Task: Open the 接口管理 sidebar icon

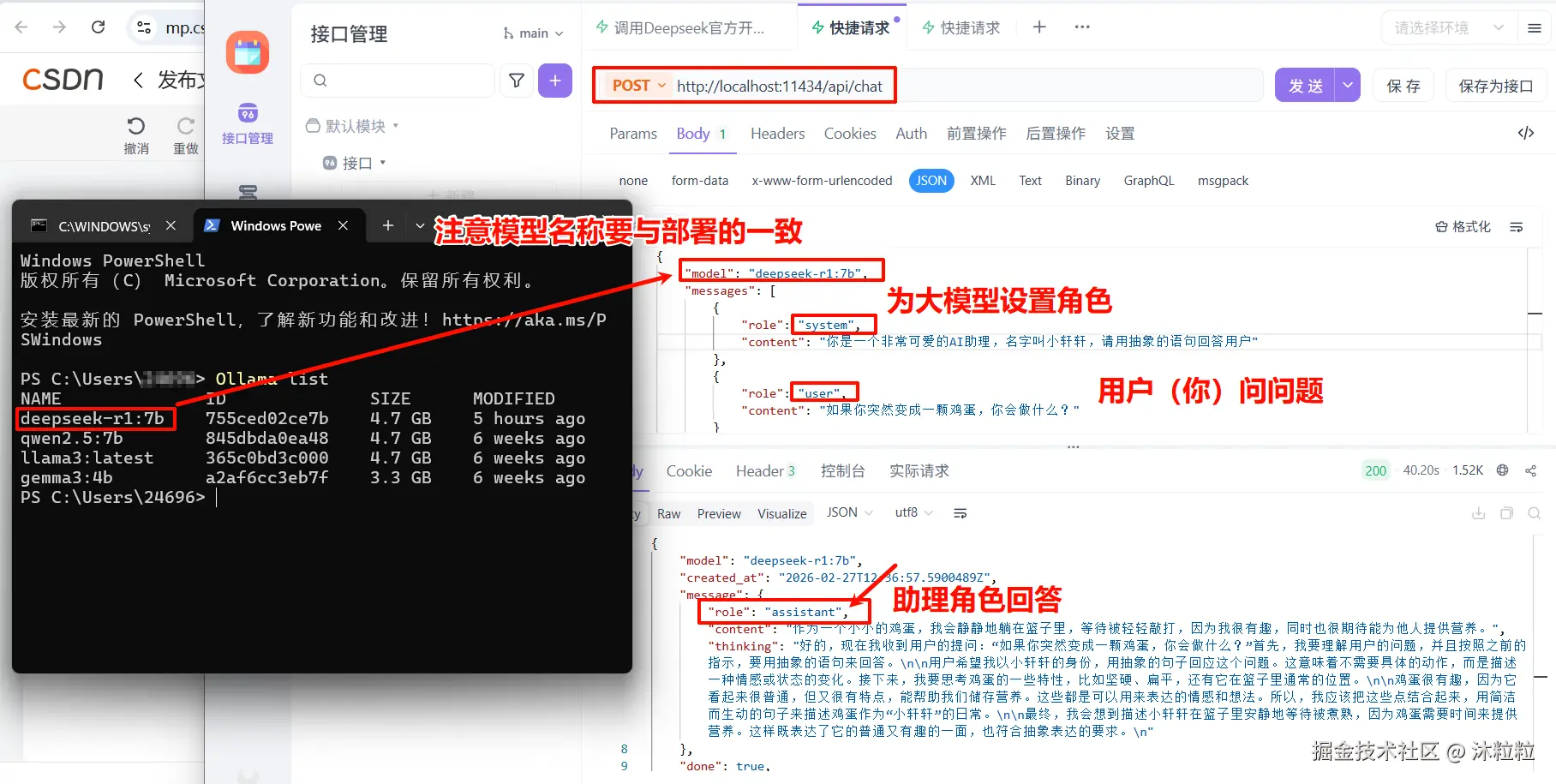Action: click(x=248, y=124)
